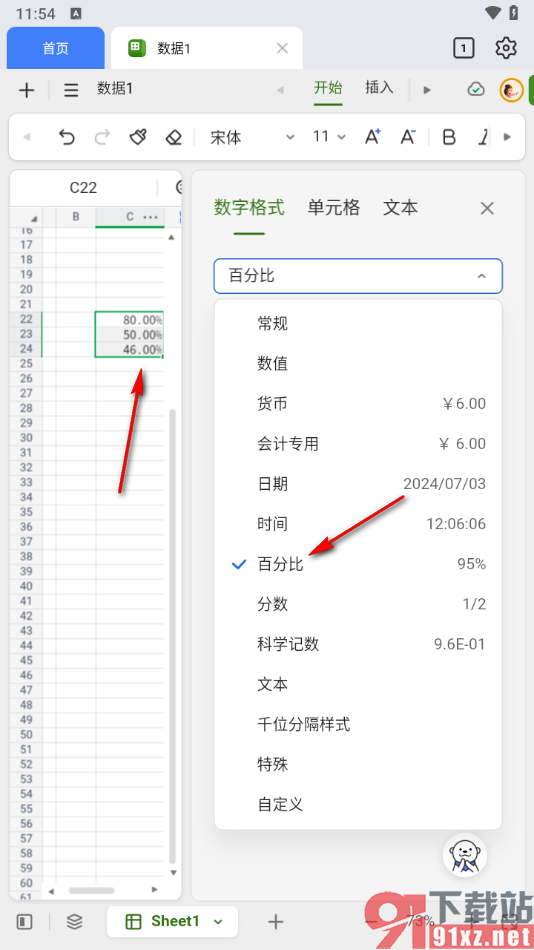534x950 pixels.
Task: Show next ribbon tabs arrow
Action: (x=427, y=90)
